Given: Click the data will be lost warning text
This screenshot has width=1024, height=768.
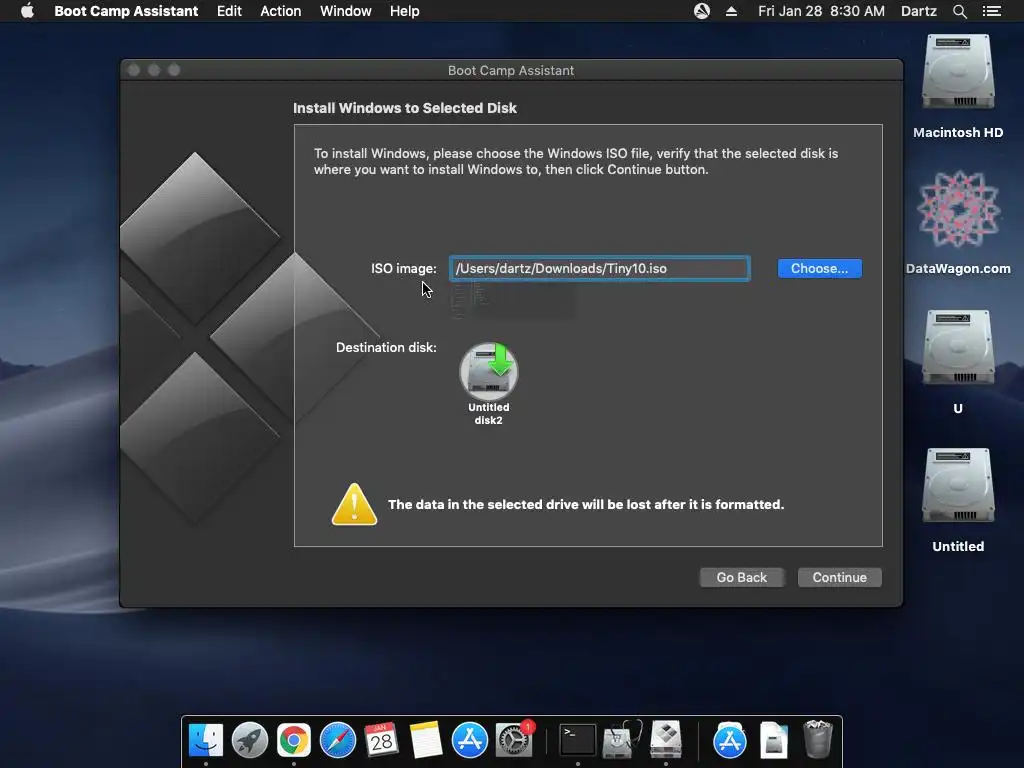Looking at the screenshot, I should (x=586, y=504).
